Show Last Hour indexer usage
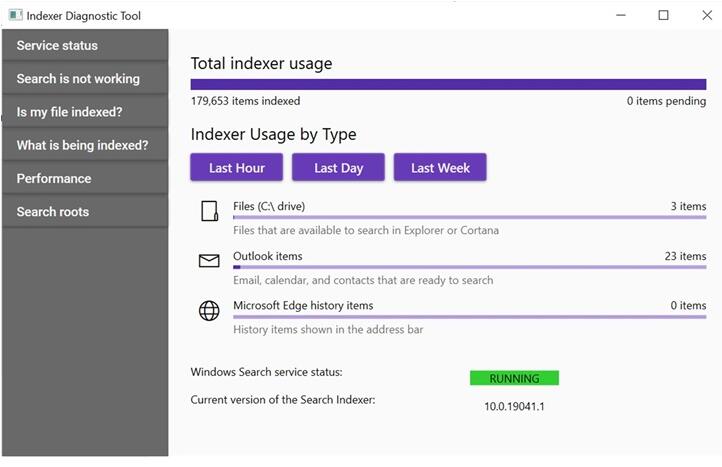The height and width of the screenshot is (467, 722). pos(237,168)
